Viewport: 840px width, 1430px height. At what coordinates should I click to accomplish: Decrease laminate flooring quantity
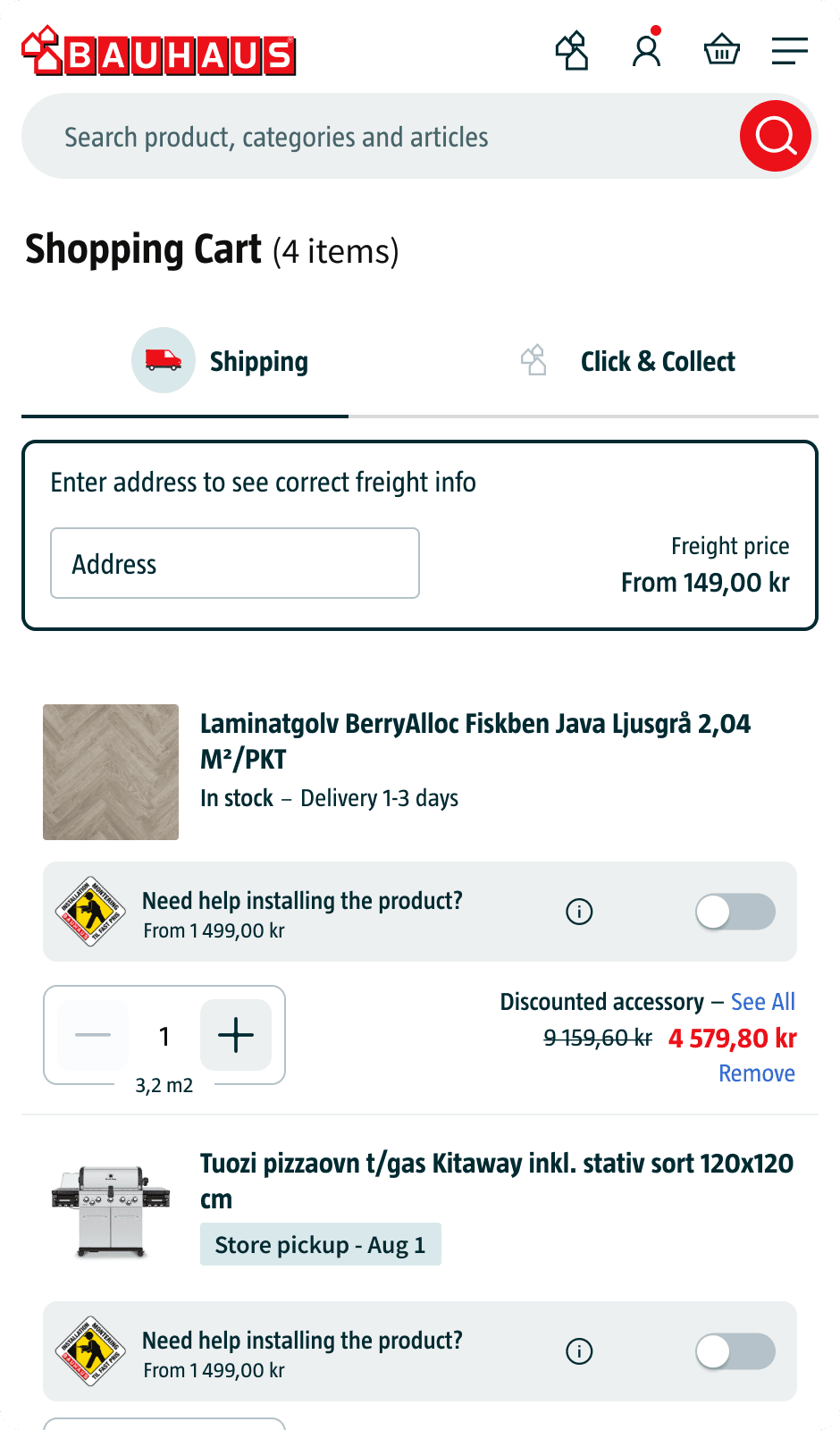93,1035
